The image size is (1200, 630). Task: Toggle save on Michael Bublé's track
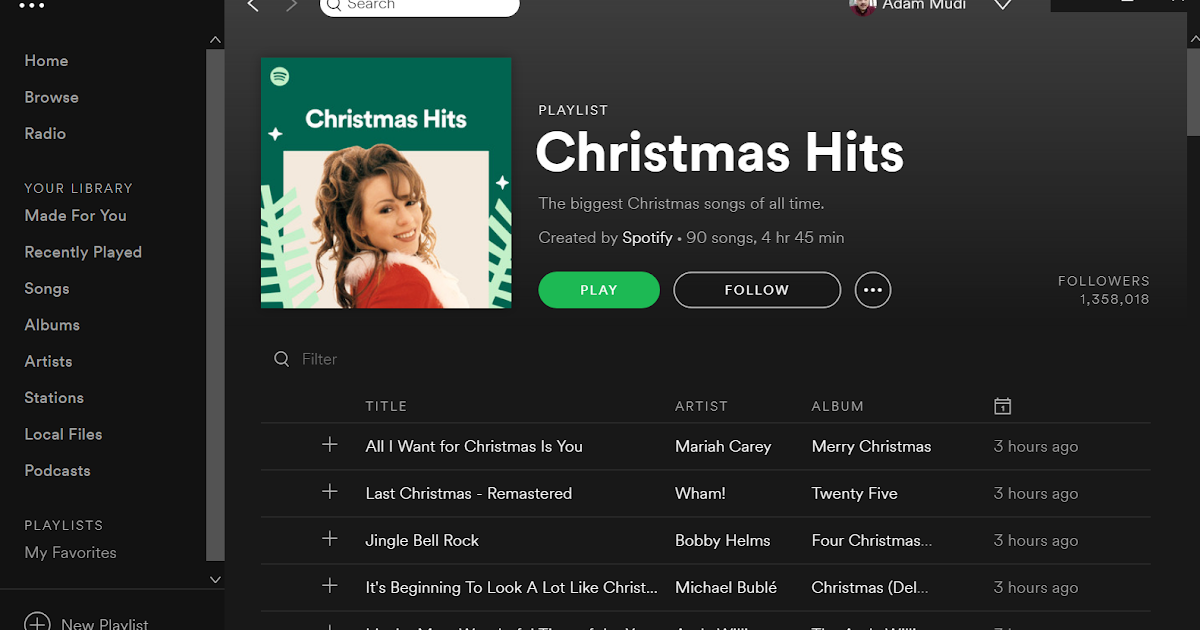pyautogui.click(x=330, y=587)
